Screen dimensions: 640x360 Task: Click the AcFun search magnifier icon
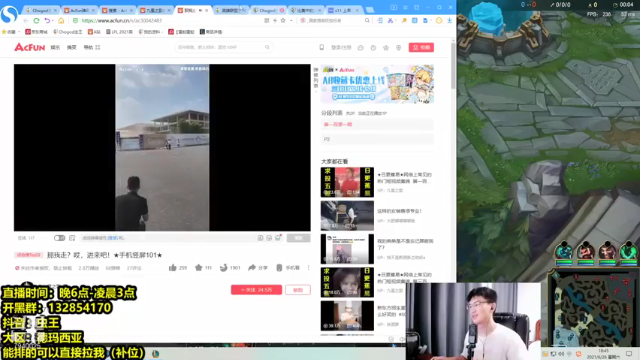(267, 47)
